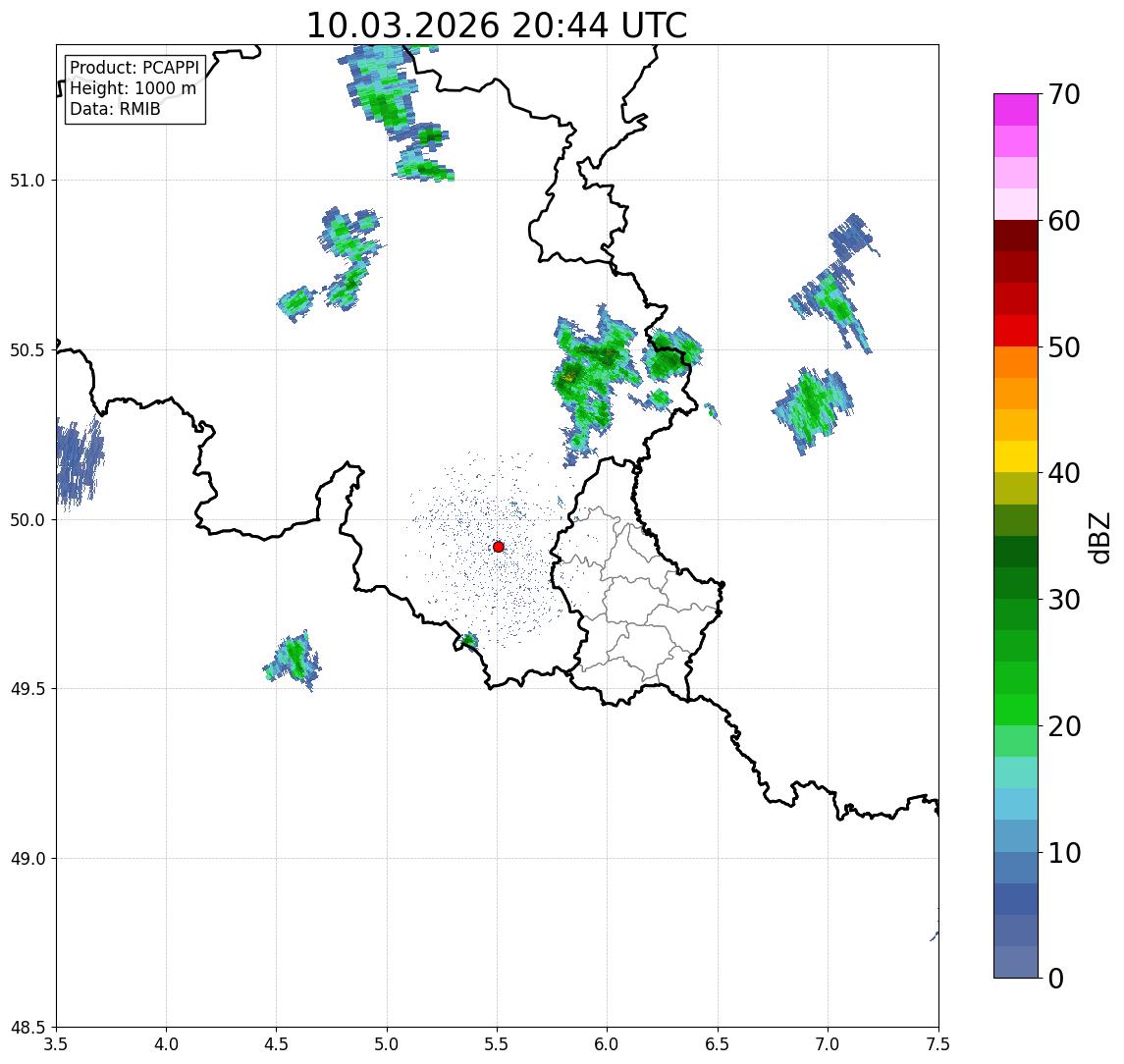Click the title 10.03.2026 20:44 UTC
Viewport: 1124px width, 1064px height.
(x=496, y=26)
